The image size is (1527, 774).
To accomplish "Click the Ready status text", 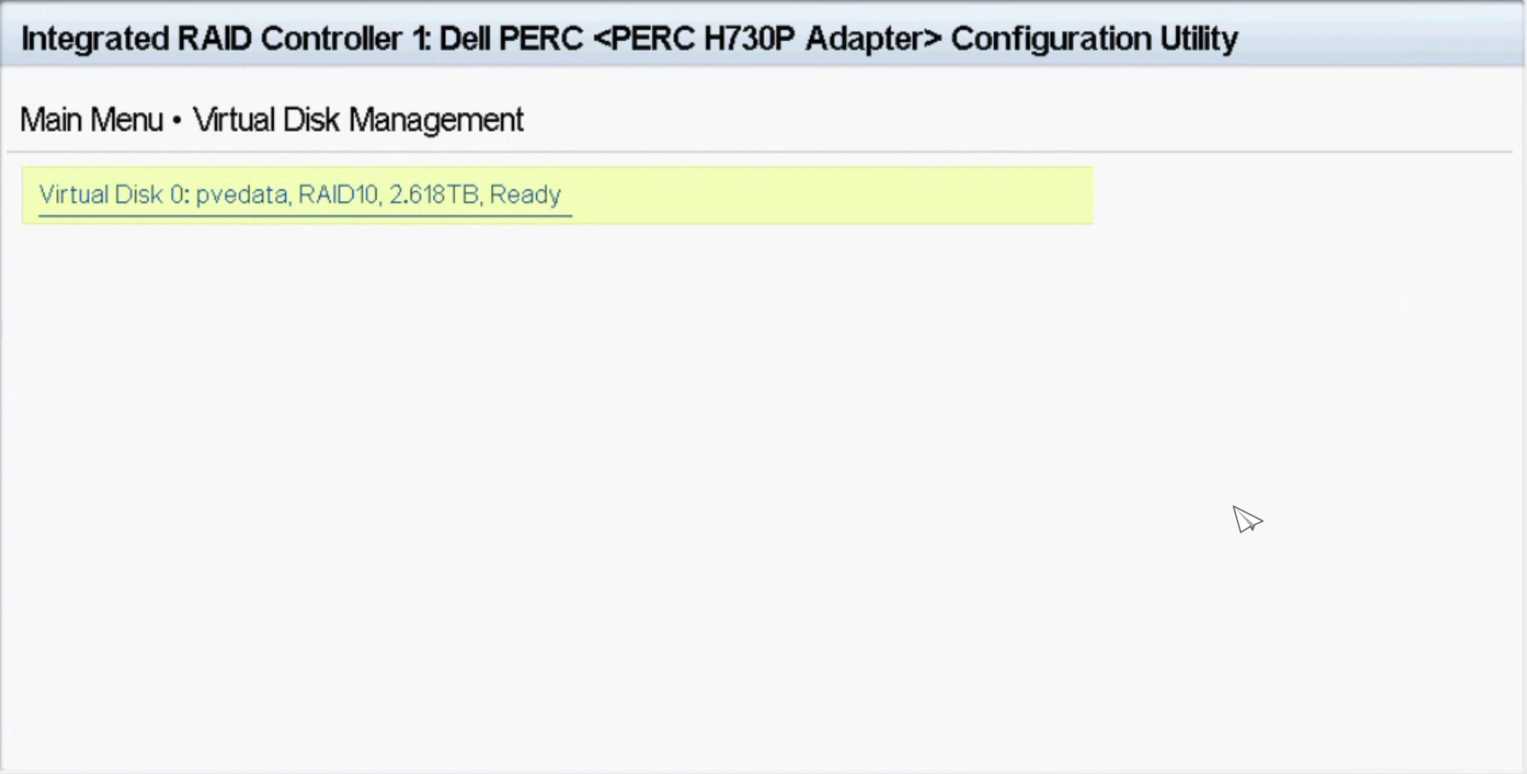I will [525, 195].
